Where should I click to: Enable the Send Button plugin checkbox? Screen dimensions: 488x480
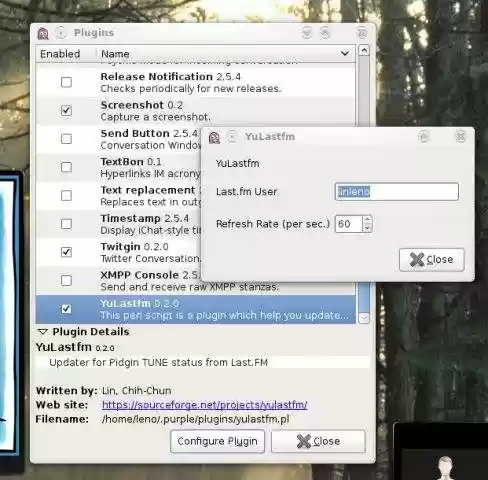pos(66,139)
